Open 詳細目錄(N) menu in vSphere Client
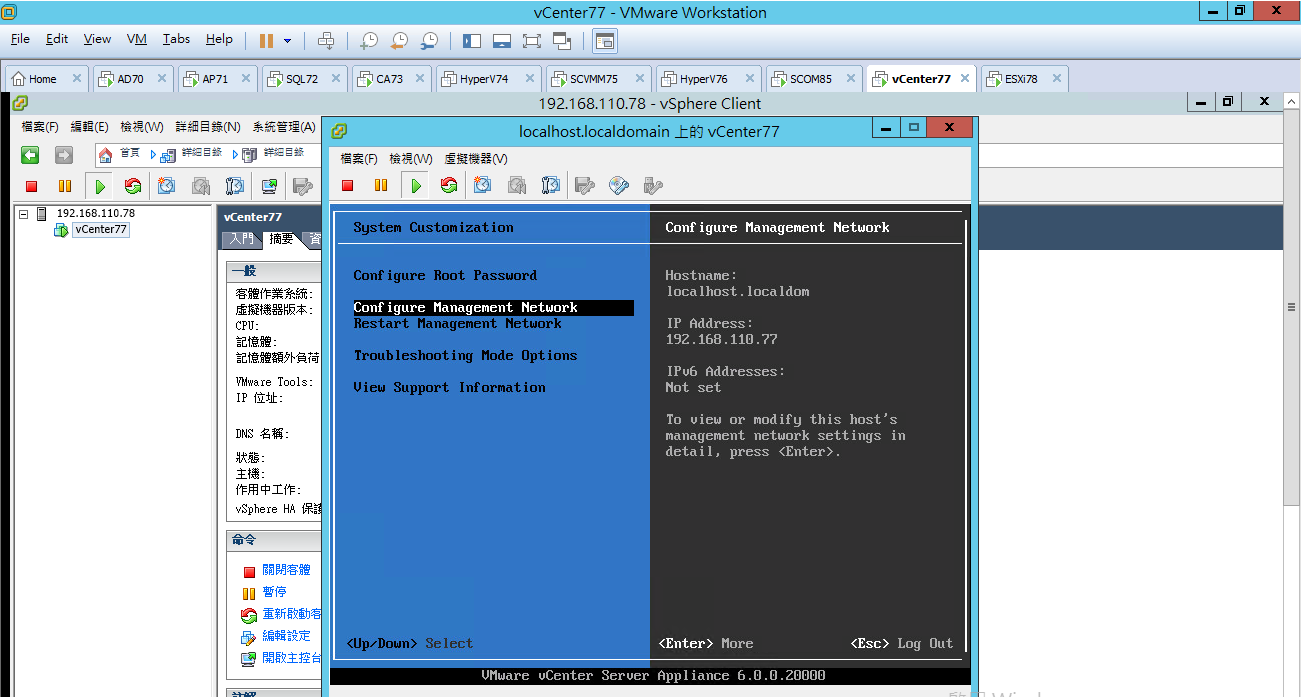Image resolution: width=1301 pixels, height=697 pixels. [208, 127]
